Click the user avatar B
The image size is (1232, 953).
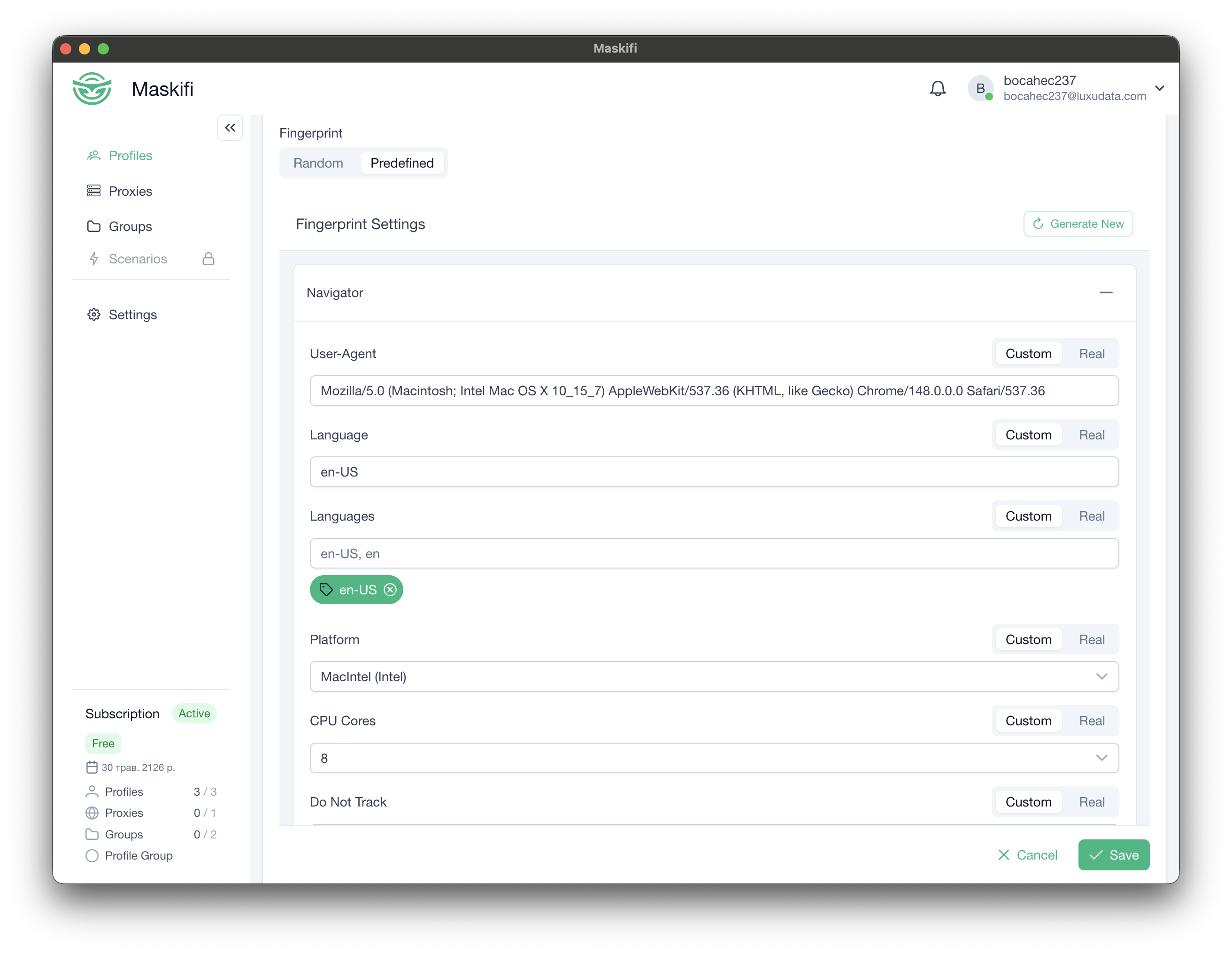[980, 89]
